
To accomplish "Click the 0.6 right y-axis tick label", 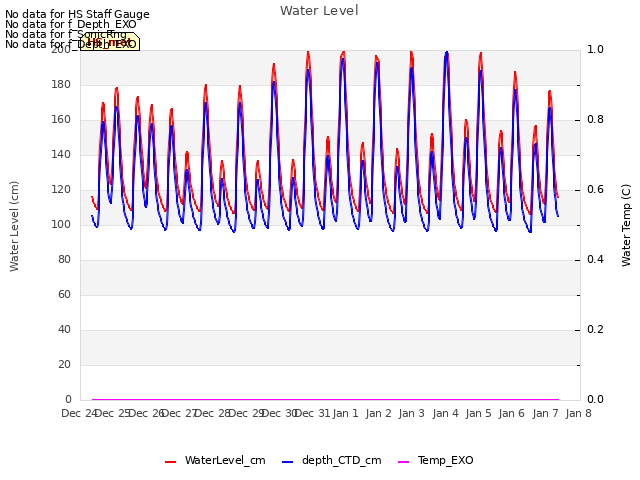I will click(x=596, y=190).
